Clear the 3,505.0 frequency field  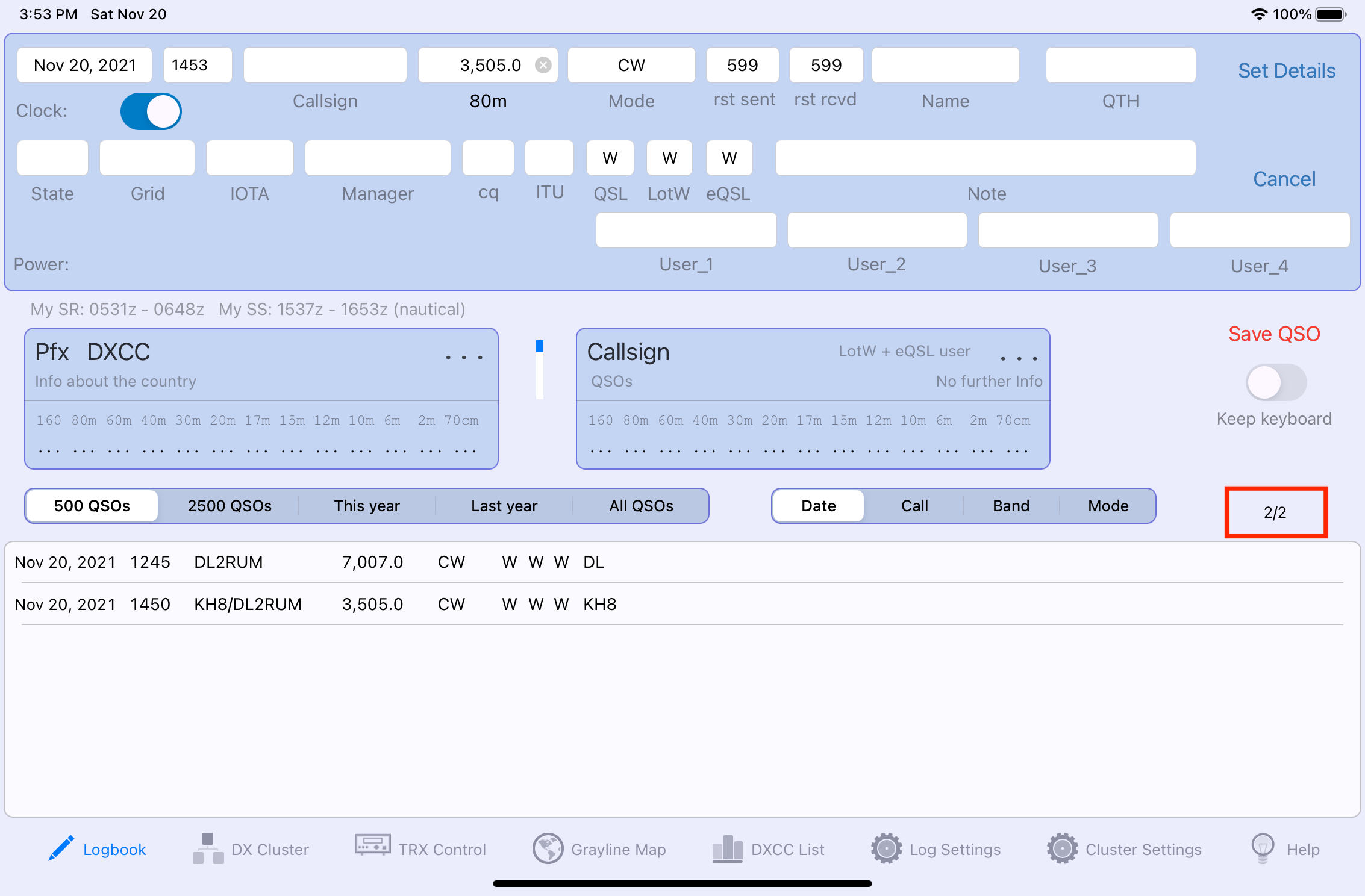point(543,65)
